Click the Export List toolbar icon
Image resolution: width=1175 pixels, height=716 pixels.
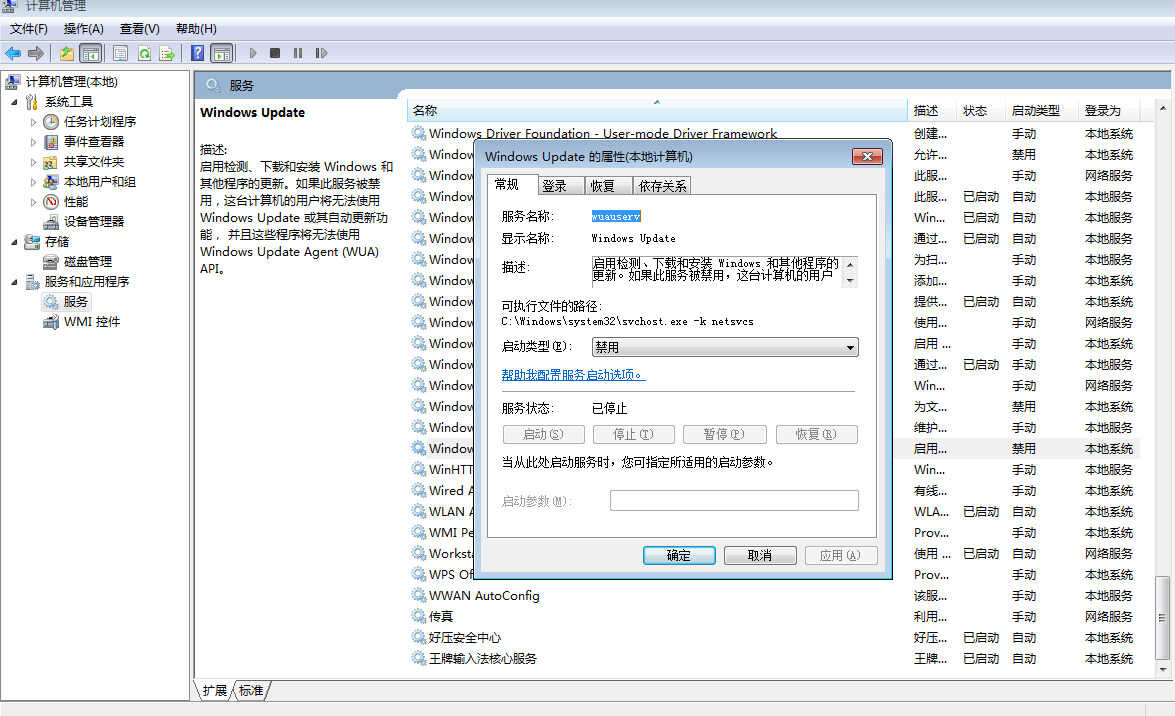167,53
